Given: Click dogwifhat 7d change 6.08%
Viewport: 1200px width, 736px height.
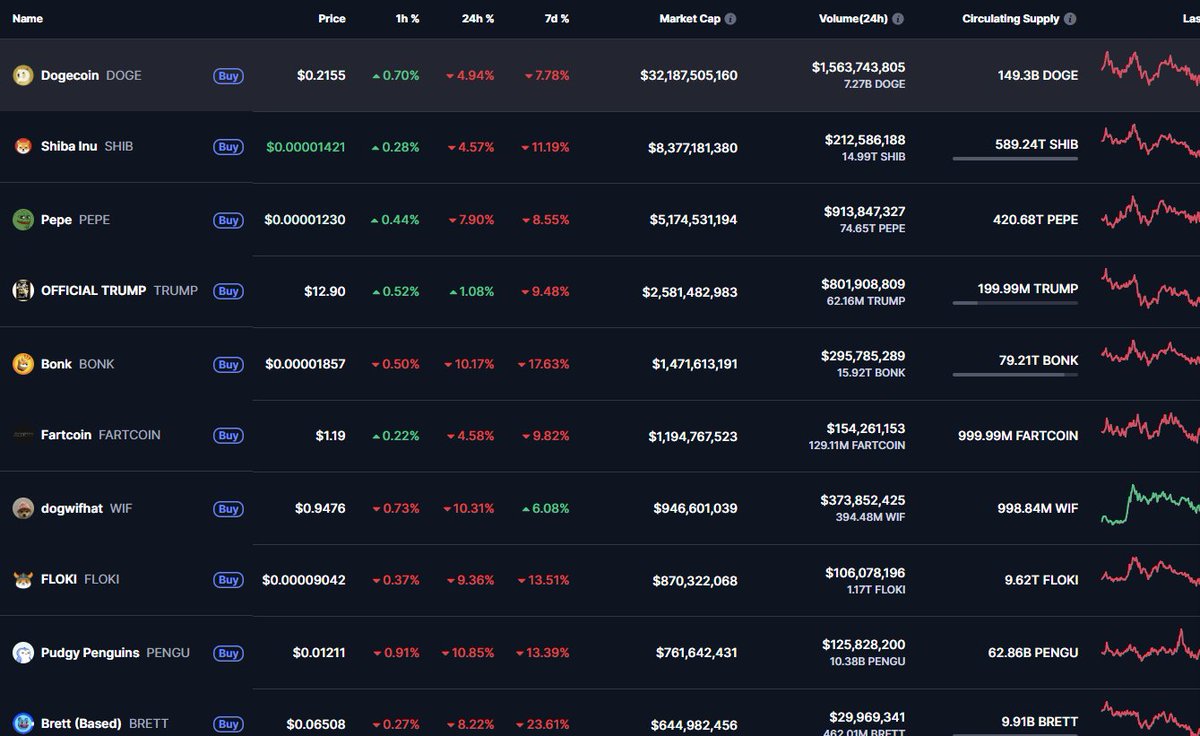Looking at the screenshot, I should [545, 508].
